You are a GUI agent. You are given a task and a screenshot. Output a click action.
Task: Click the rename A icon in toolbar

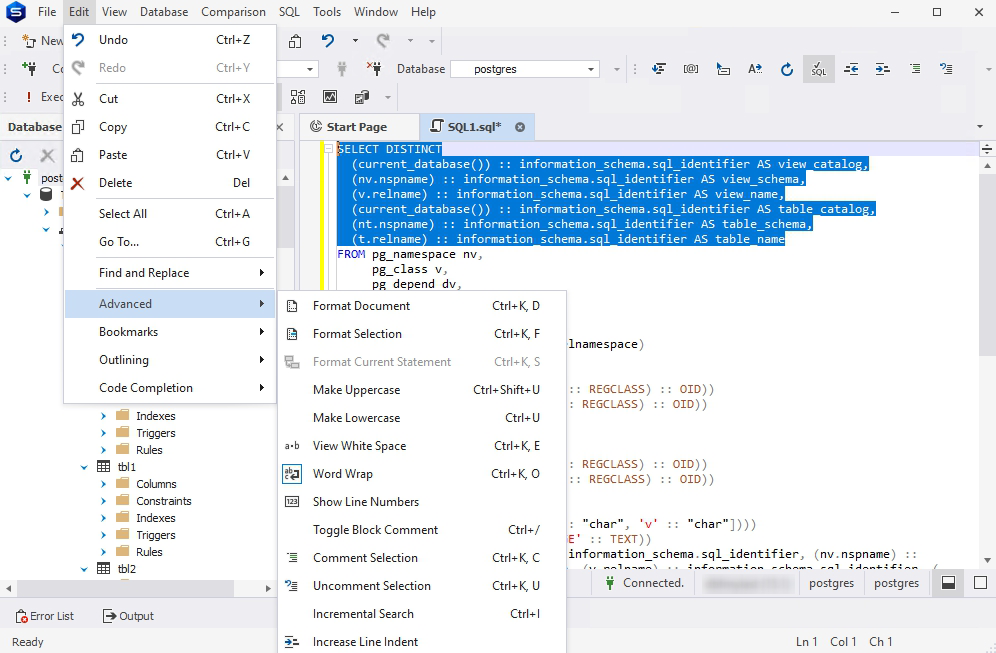point(755,69)
